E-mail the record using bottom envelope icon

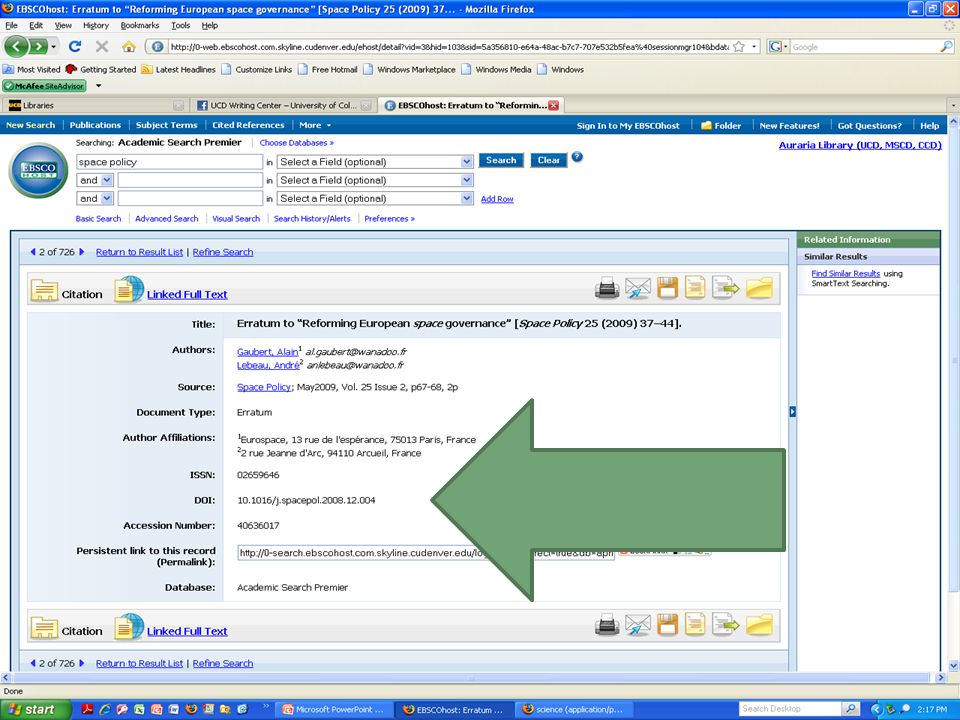[637, 625]
